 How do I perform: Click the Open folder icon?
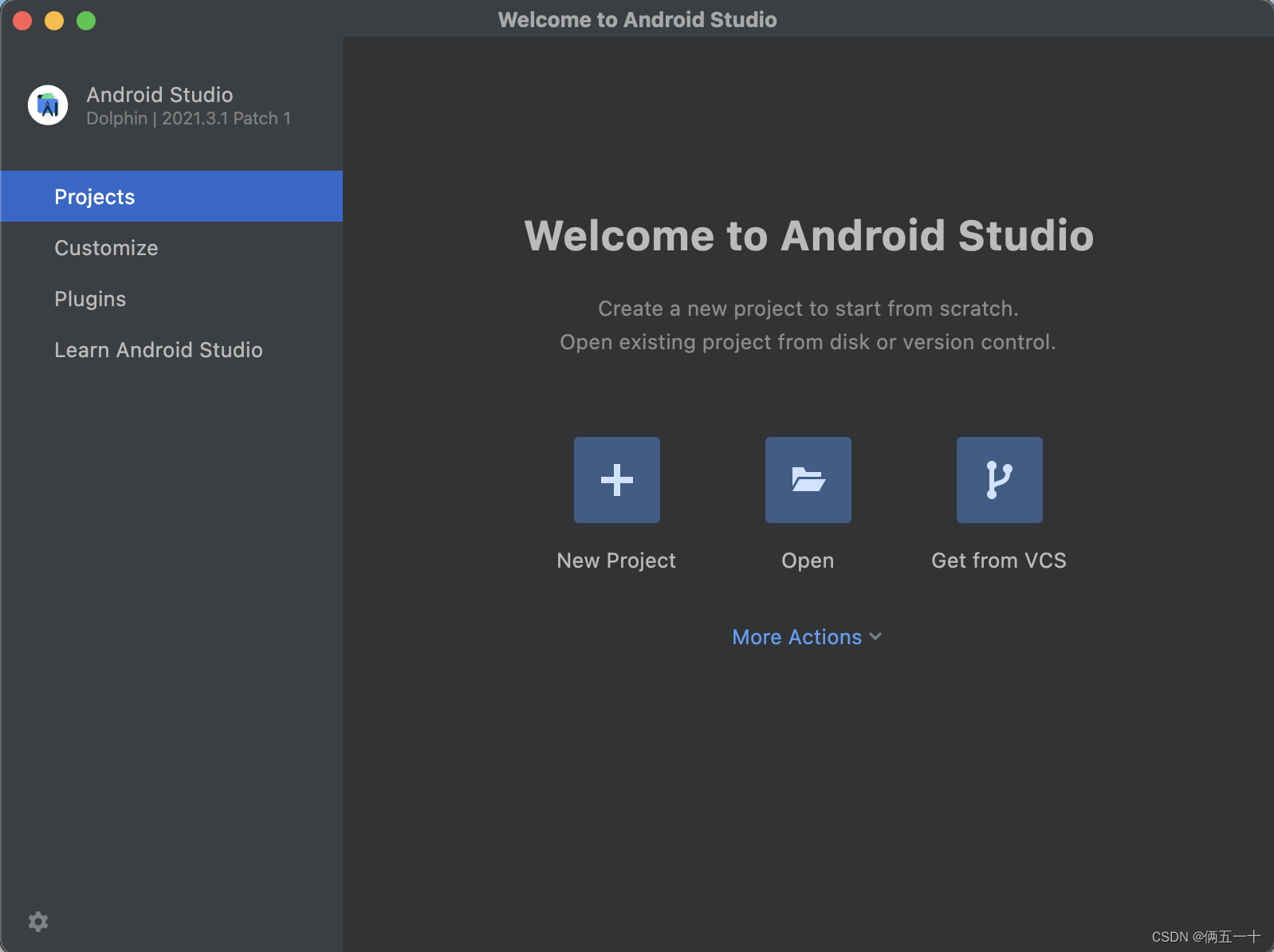(808, 480)
